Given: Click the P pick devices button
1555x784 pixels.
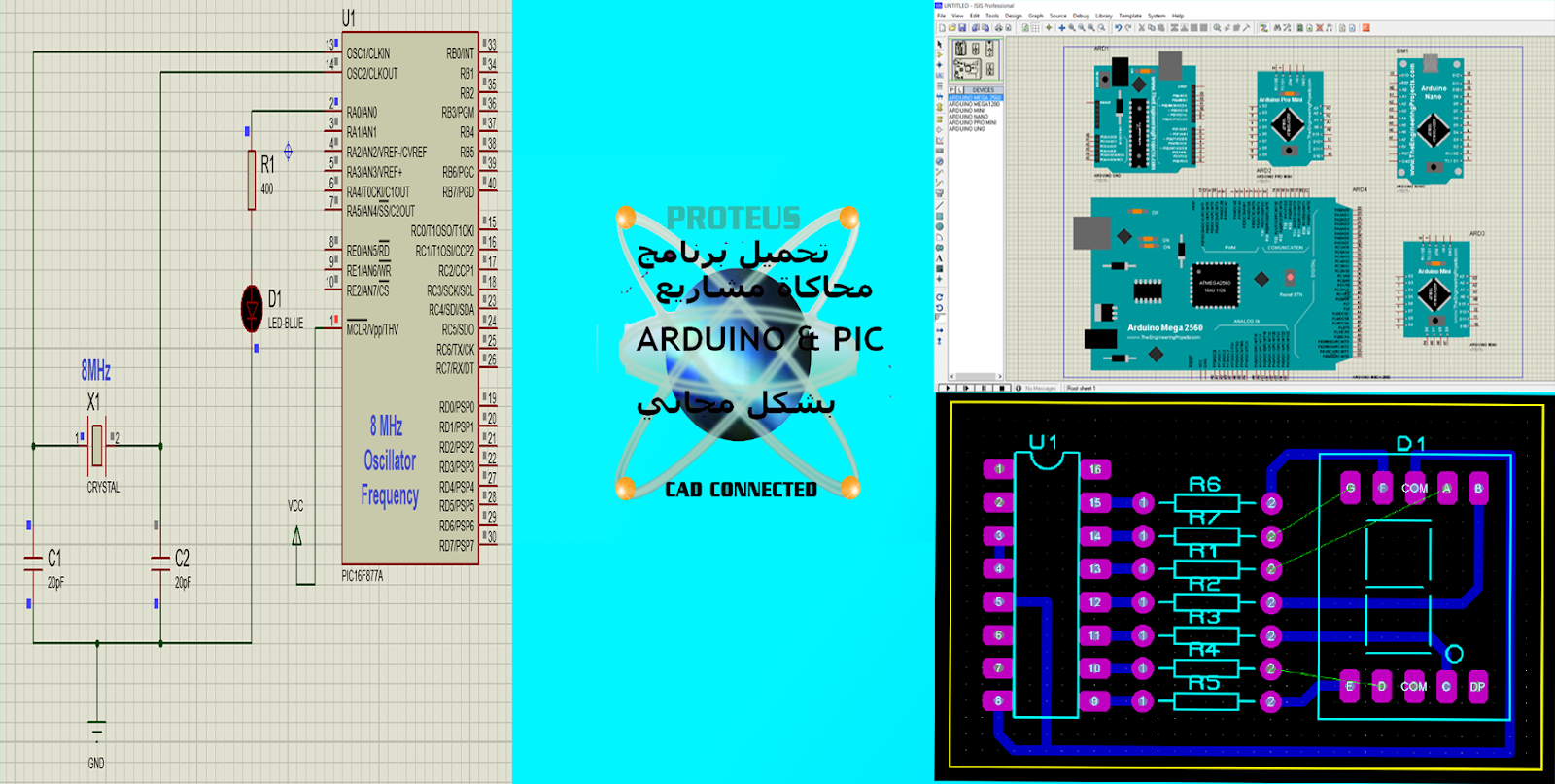Looking at the screenshot, I should 951,90.
